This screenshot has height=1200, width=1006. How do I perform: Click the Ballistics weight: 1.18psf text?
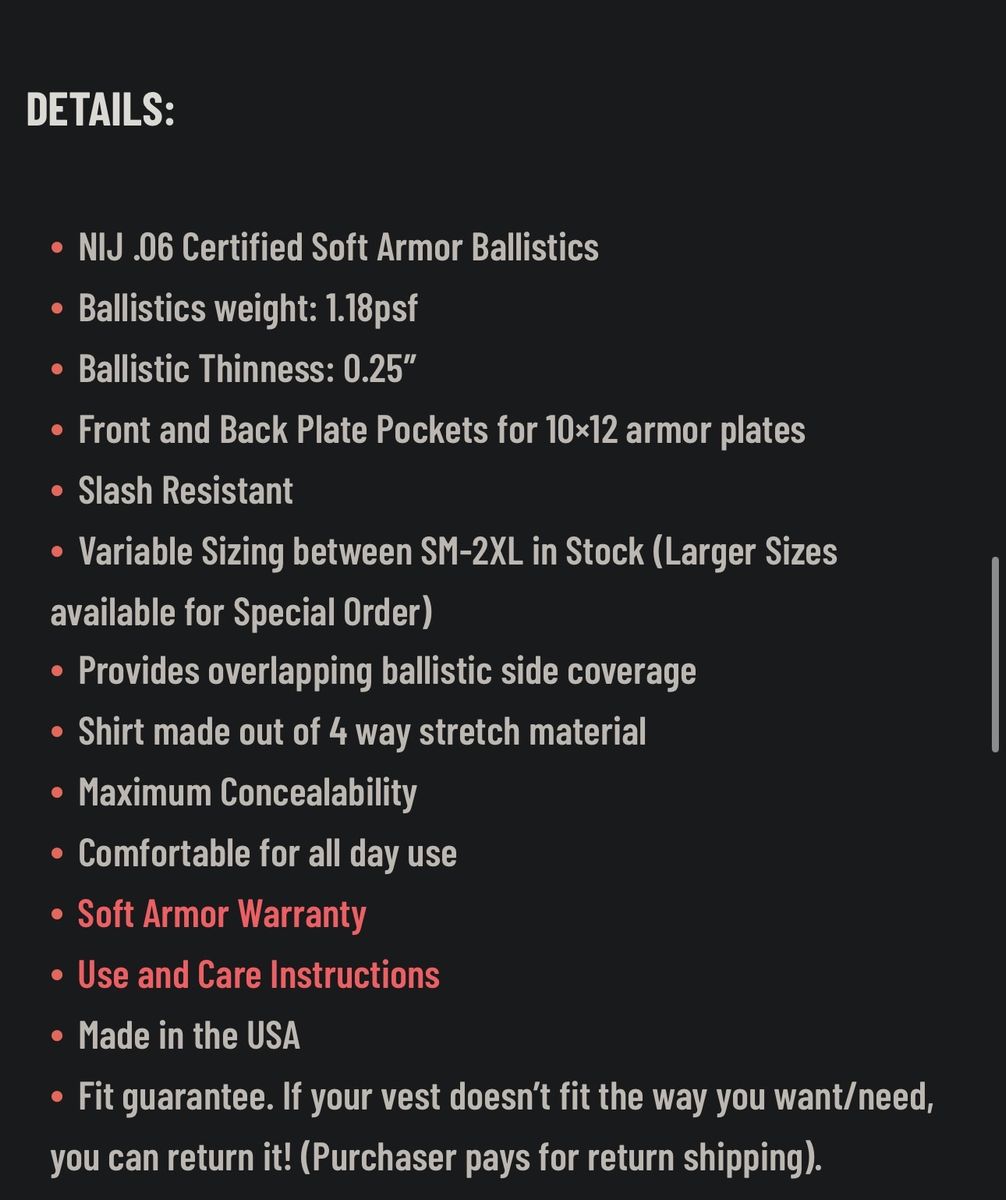point(248,308)
